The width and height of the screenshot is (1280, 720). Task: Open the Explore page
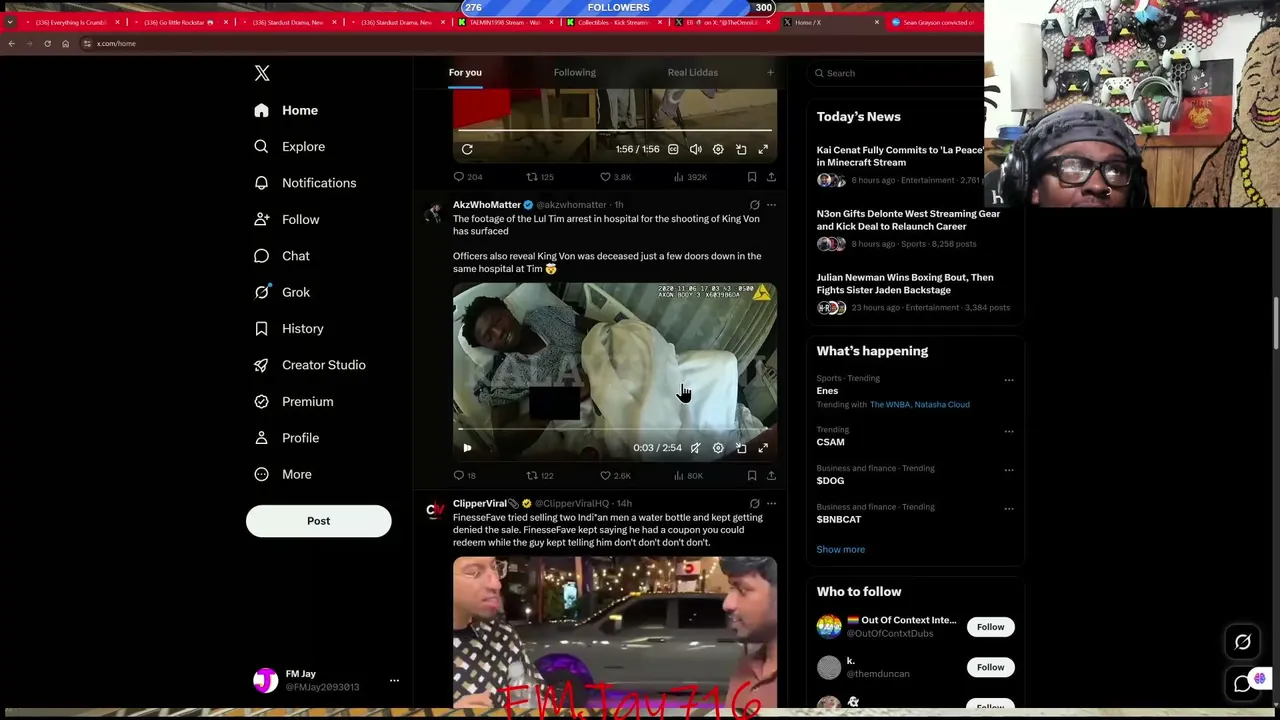tap(289, 147)
